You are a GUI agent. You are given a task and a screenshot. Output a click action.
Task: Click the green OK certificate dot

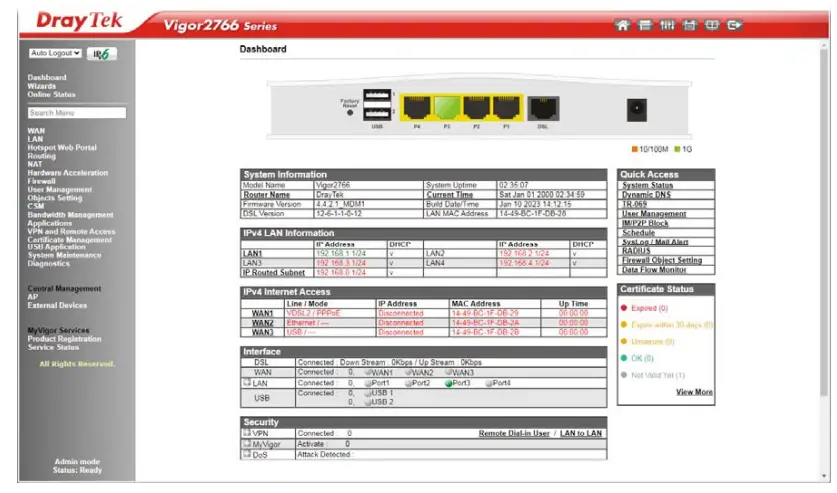click(623, 358)
